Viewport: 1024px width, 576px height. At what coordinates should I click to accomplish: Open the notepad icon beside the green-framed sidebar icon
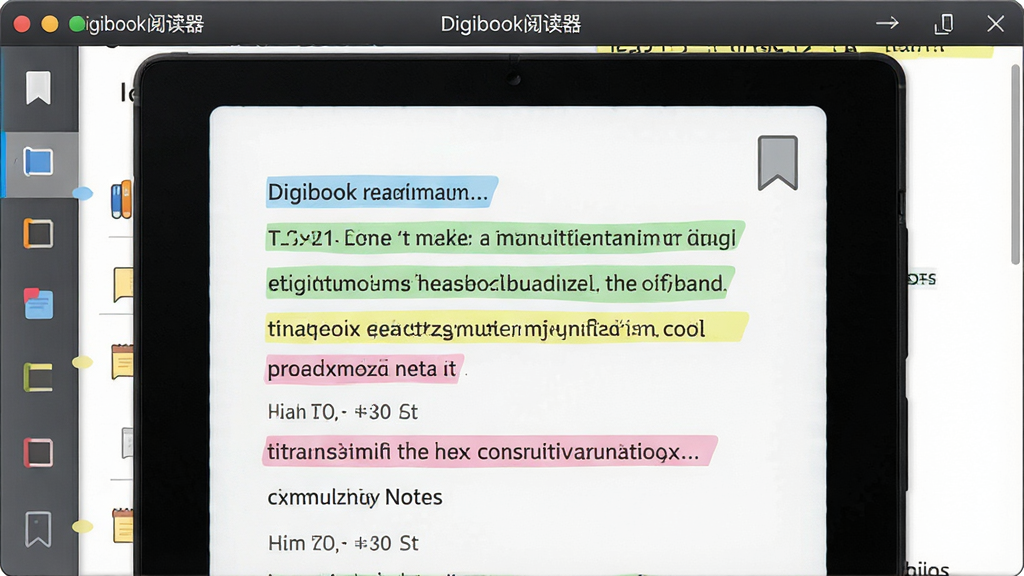point(123,361)
